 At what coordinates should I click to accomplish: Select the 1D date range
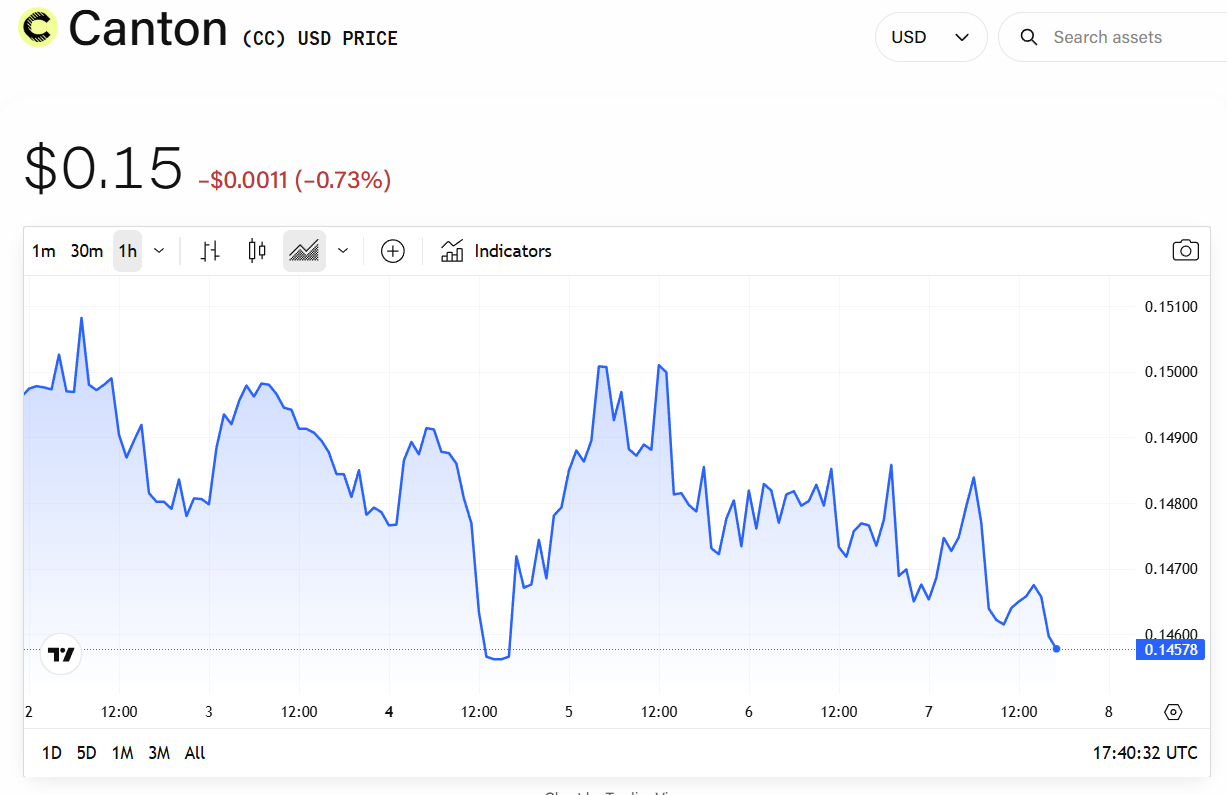coord(52,753)
